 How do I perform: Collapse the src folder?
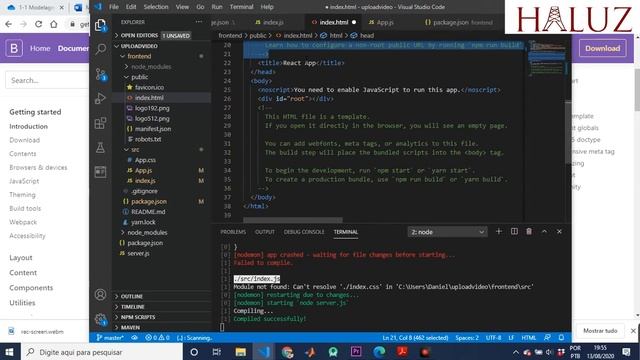click(x=135, y=149)
